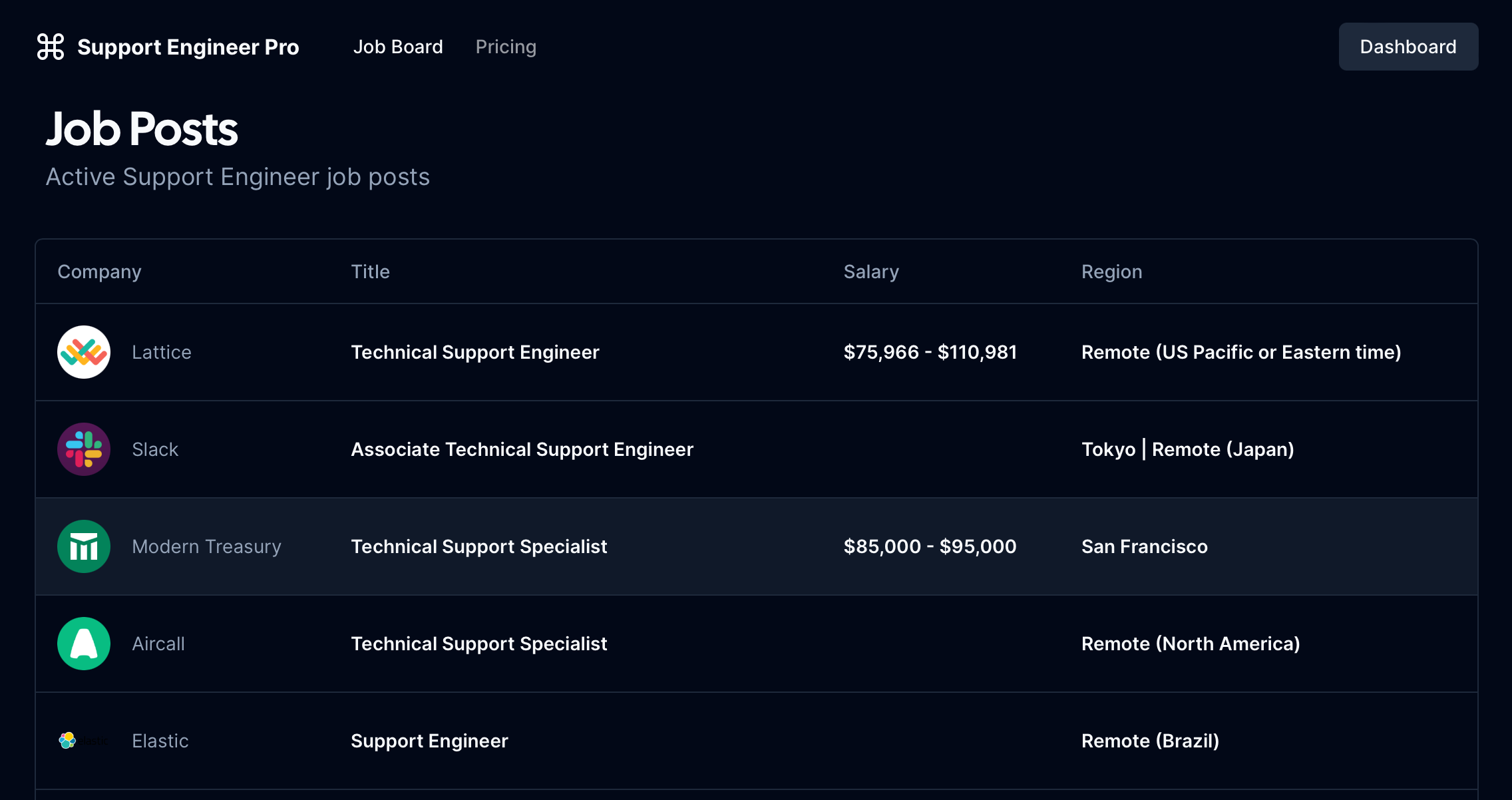Click the Title column header
Viewport: 1512px width, 800px height.
(370, 272)
